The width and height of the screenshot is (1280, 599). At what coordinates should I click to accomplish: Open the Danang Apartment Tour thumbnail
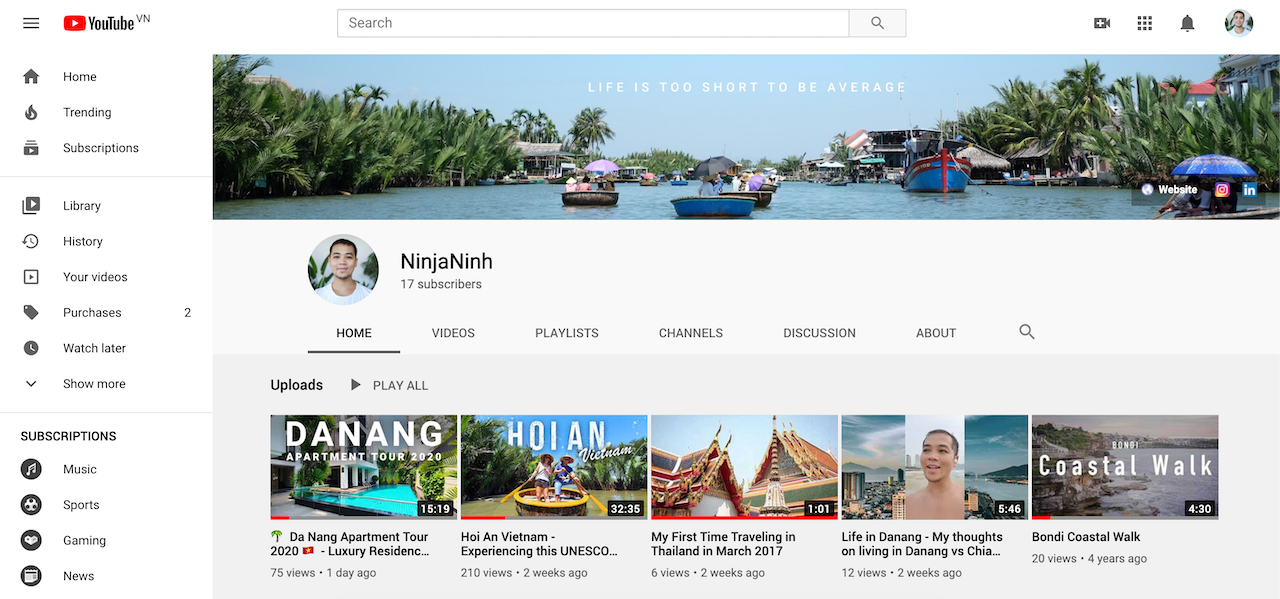tap(364, 467)
